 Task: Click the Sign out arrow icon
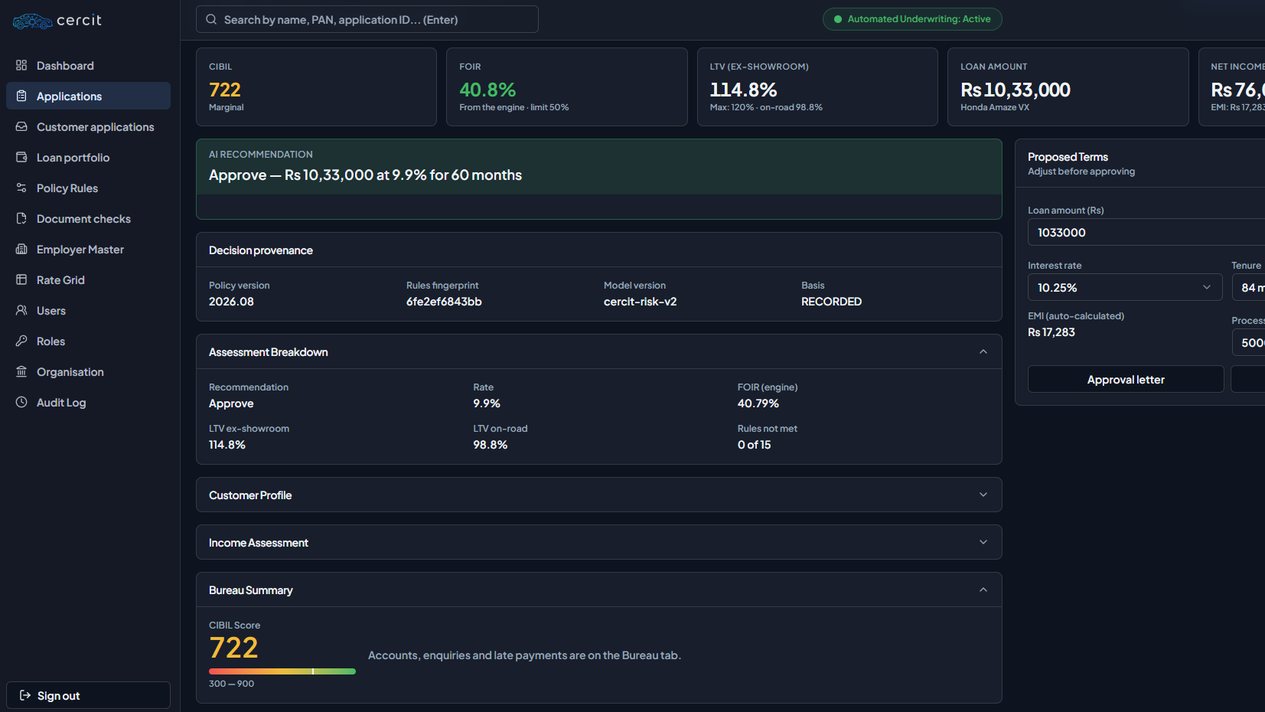pyautogui.click(x=25, y=695)
